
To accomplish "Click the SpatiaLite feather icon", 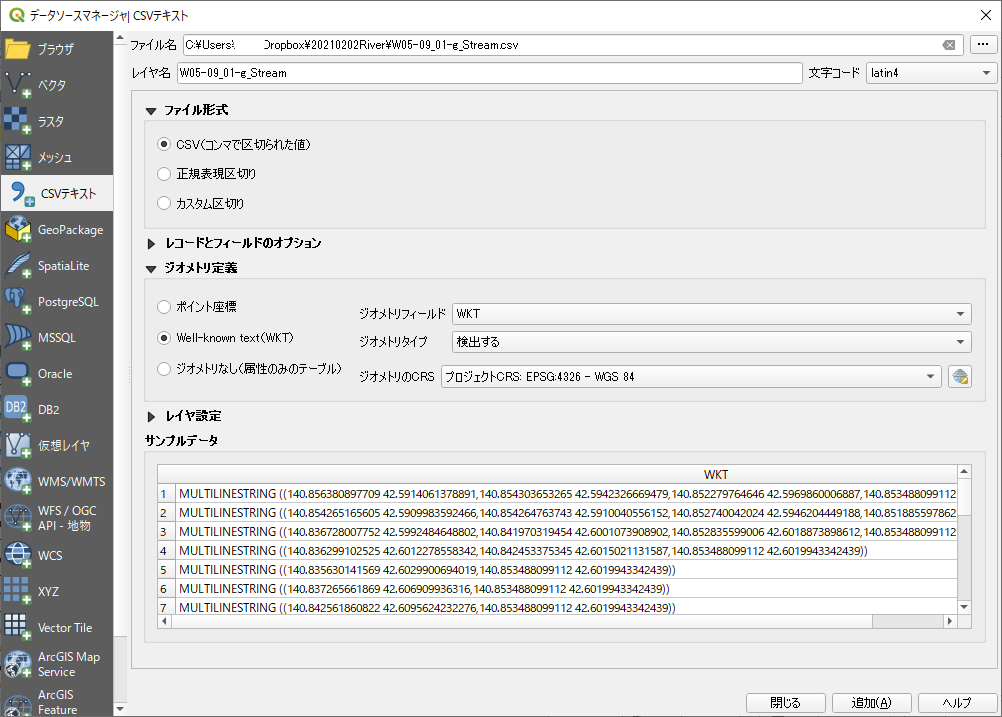I will point(18,266).
